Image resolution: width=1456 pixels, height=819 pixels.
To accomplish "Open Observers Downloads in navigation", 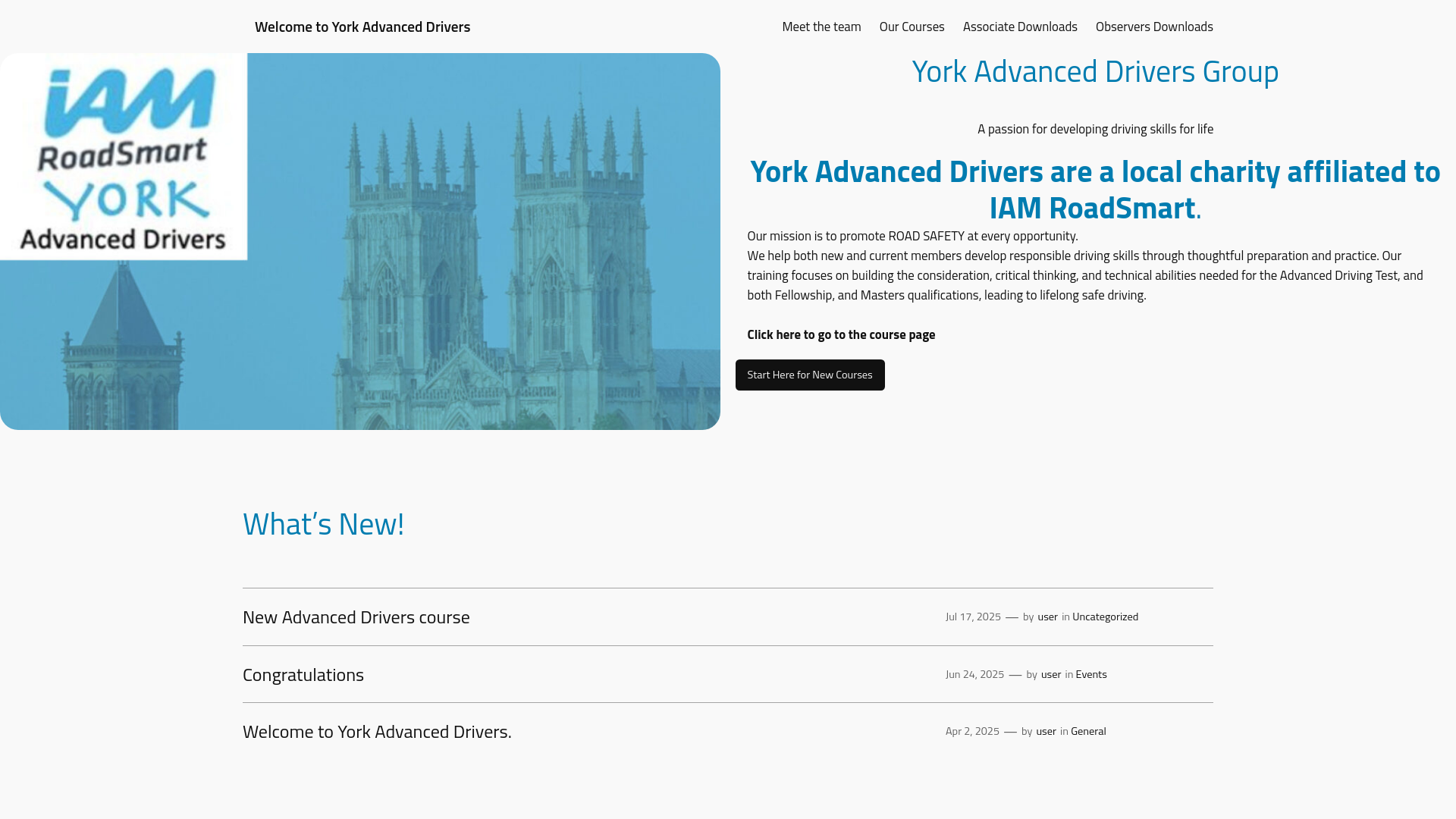I will [1154, 27].
